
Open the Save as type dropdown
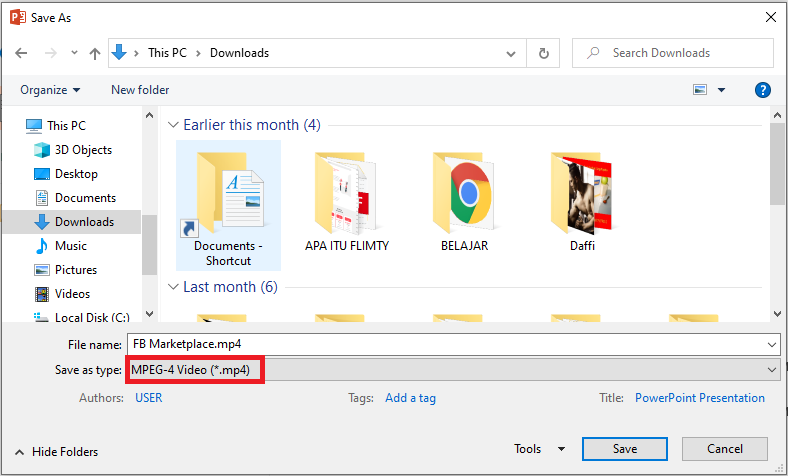(454, 370)
